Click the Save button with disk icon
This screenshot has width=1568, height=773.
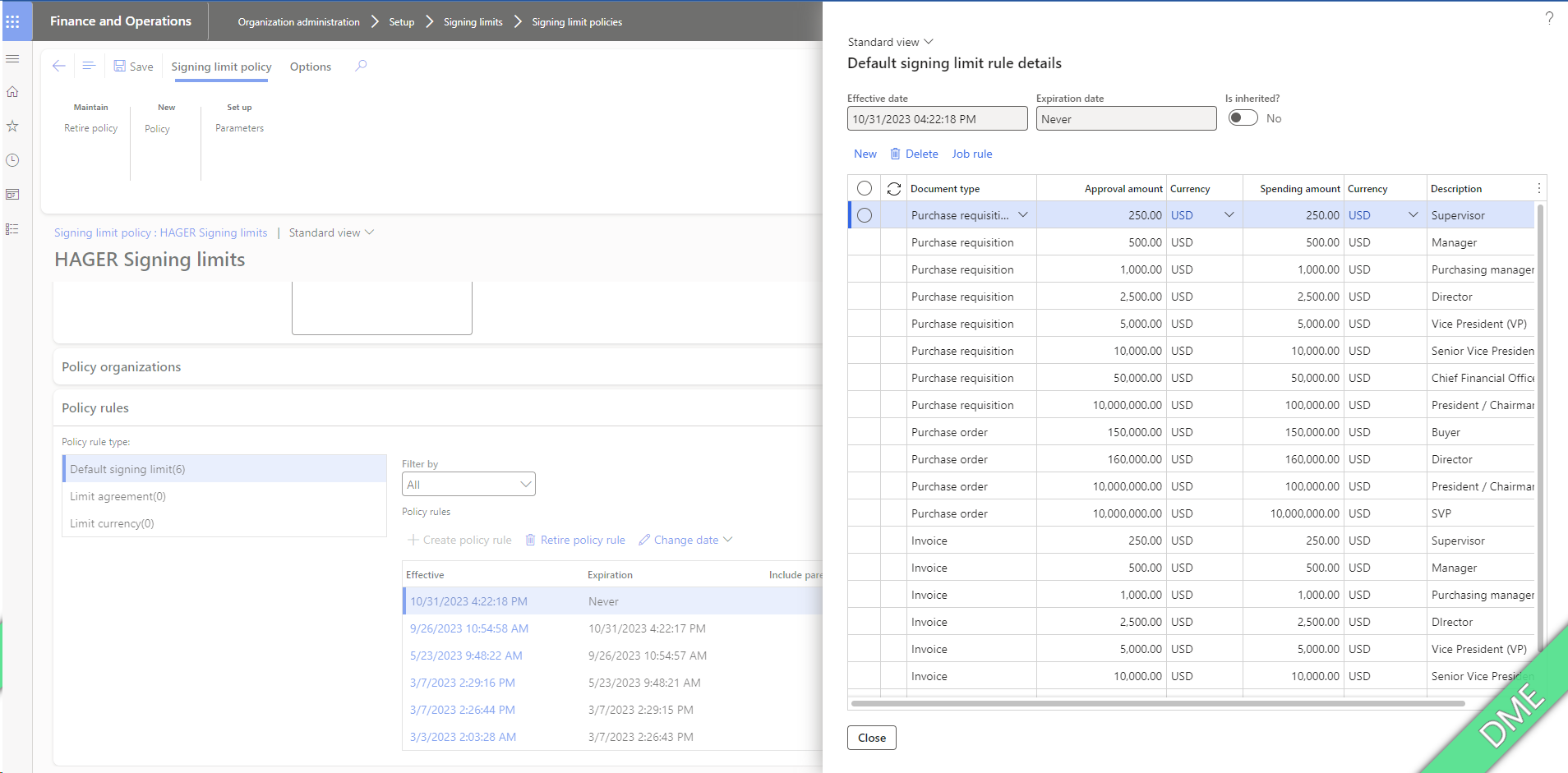133,67
